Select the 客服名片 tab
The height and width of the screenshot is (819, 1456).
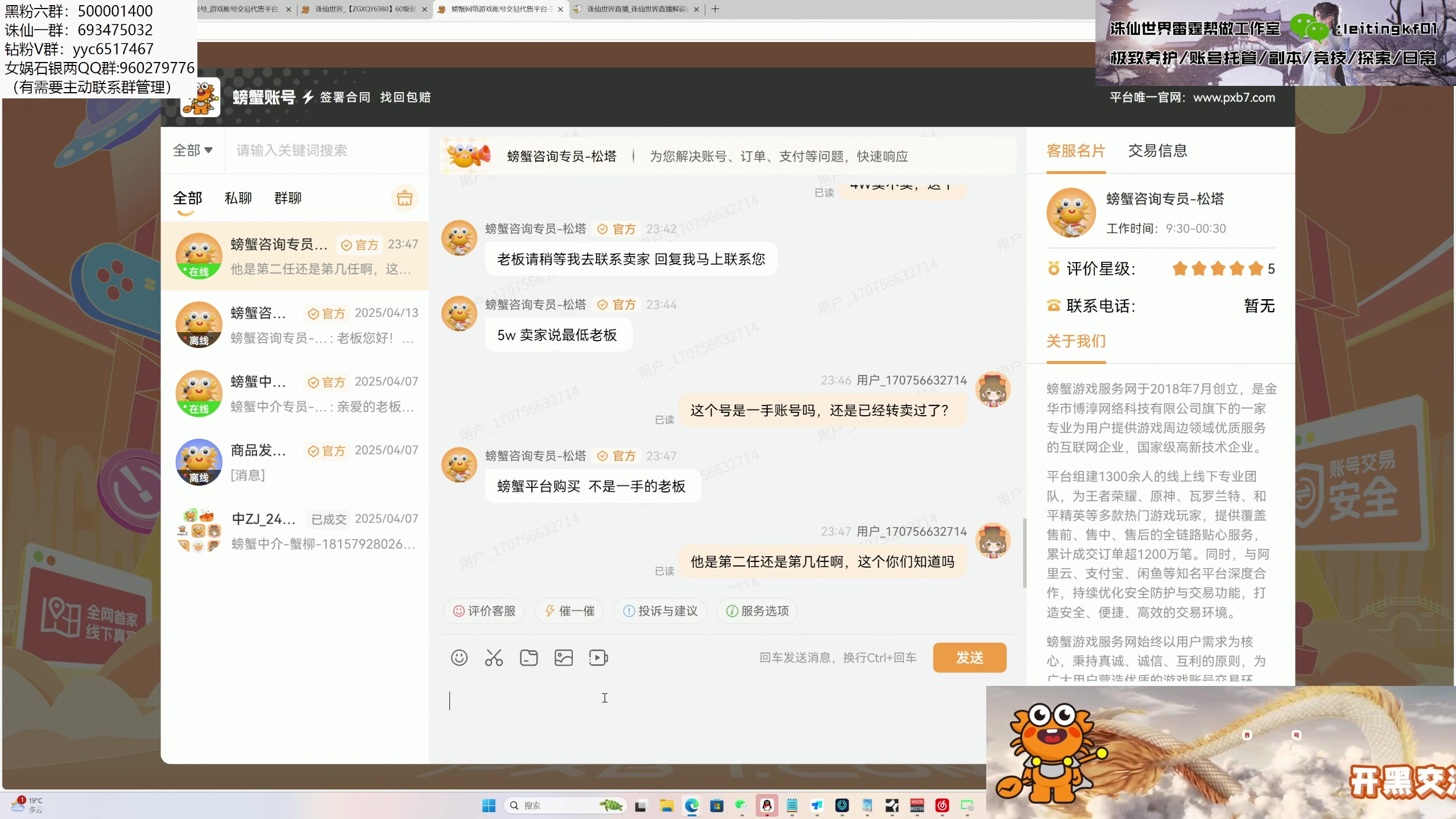1076,151
